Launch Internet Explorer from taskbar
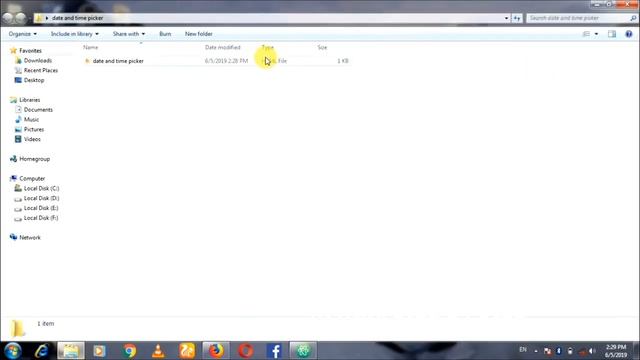640x360 pixels. [42, 351]
